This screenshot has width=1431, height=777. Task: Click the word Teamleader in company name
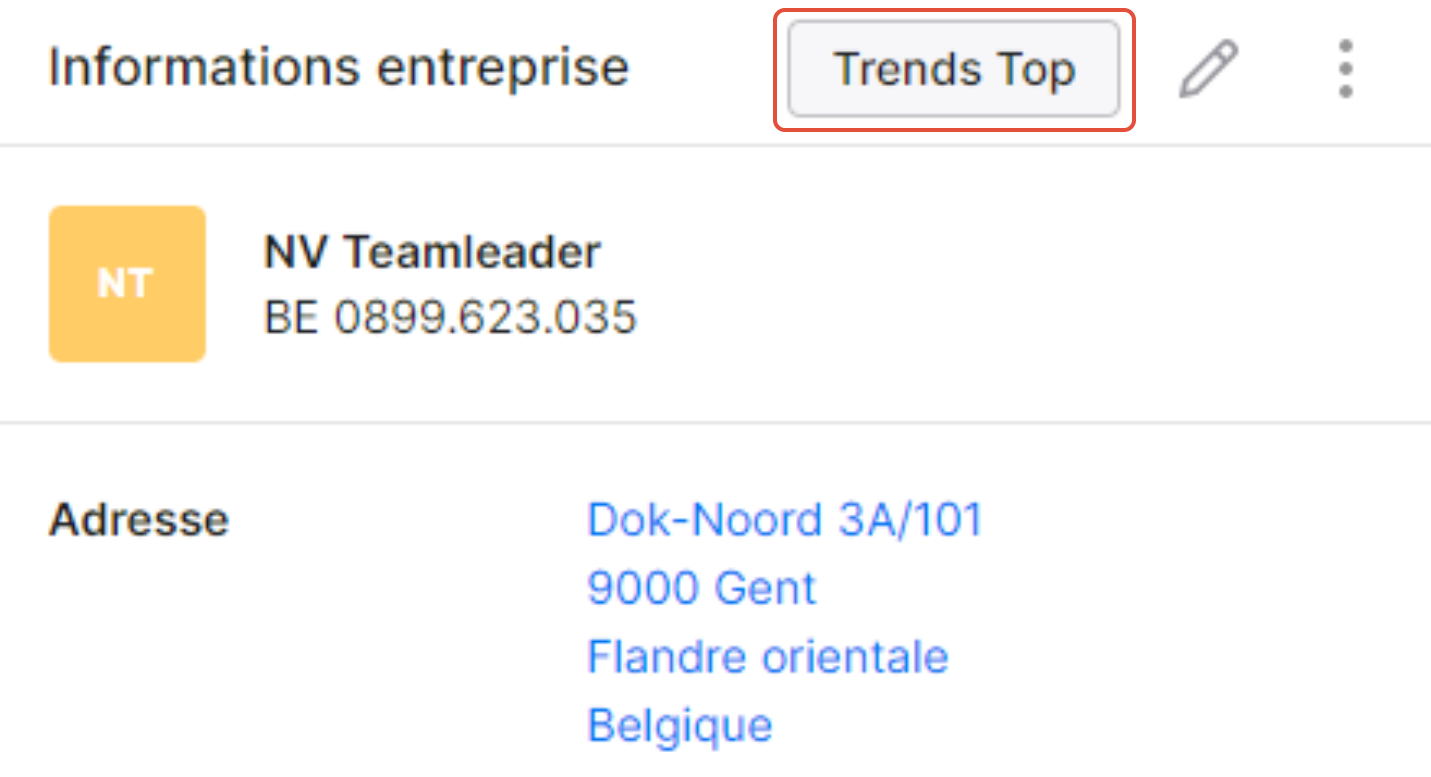(x=473, y=252)
